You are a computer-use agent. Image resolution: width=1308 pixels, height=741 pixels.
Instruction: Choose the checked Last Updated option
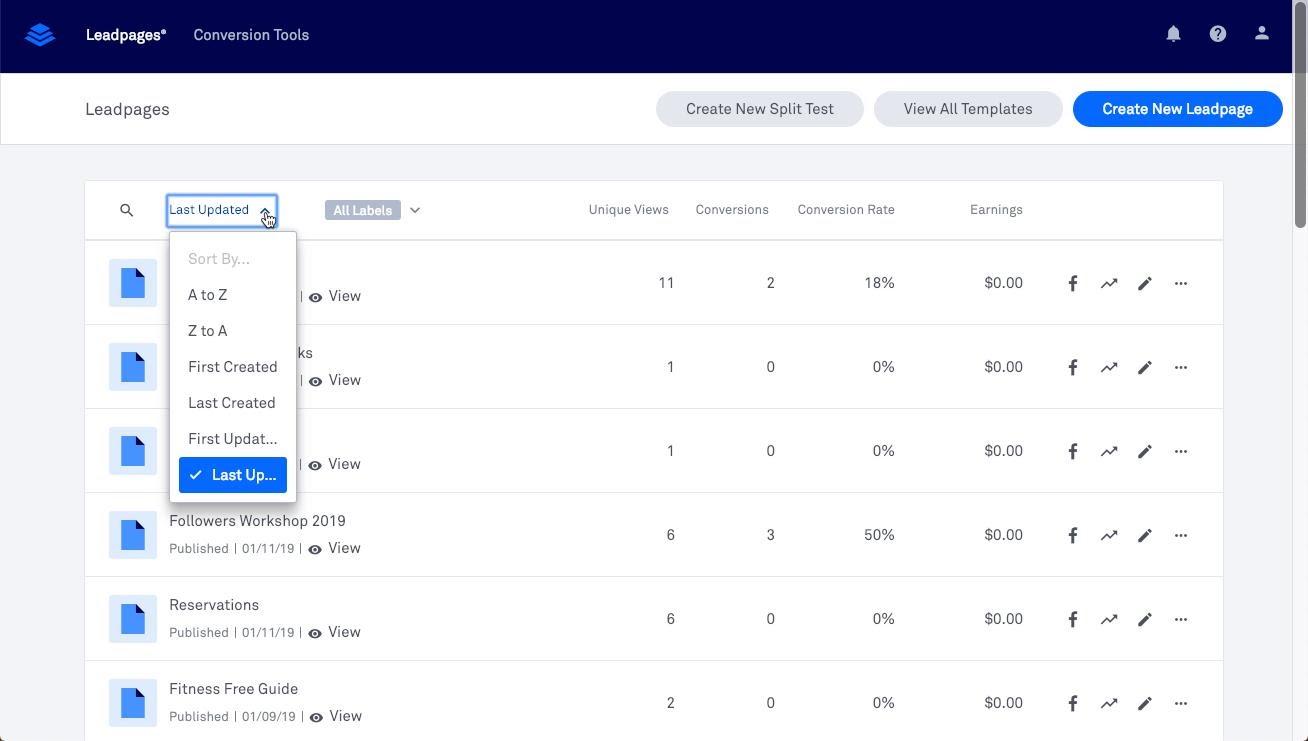click(233, 475)
